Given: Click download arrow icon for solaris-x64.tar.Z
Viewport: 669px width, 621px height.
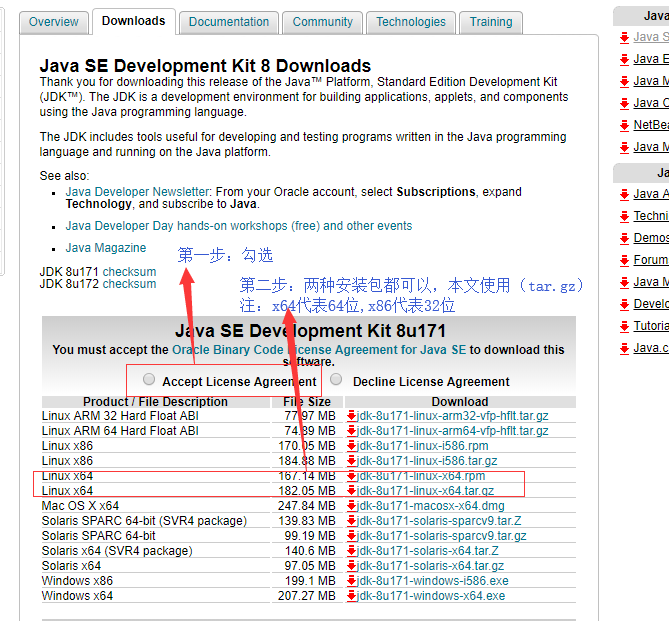Looking at the screenshot, I should tap(352, 551).
